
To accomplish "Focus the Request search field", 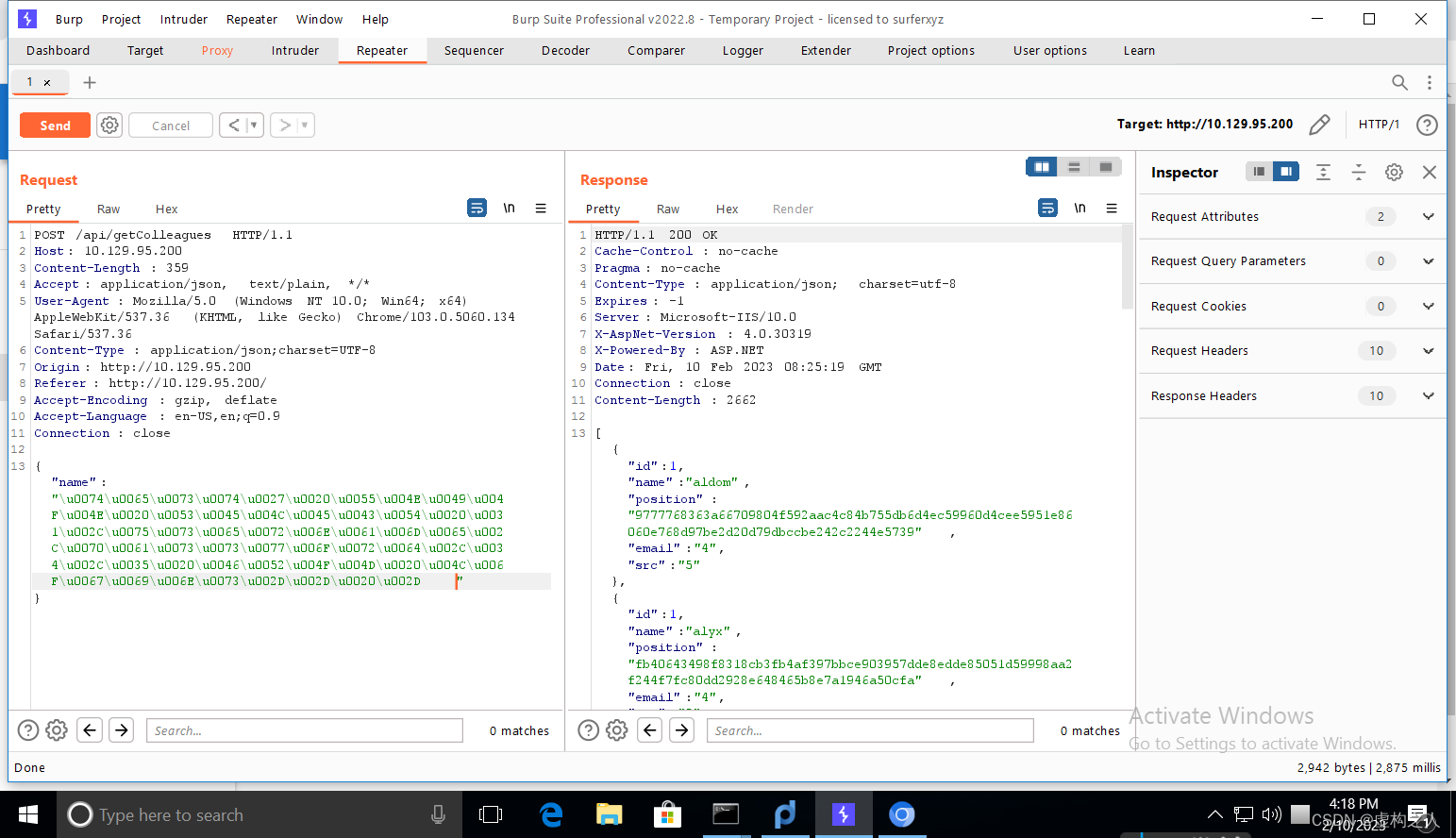I will [305, 730].
